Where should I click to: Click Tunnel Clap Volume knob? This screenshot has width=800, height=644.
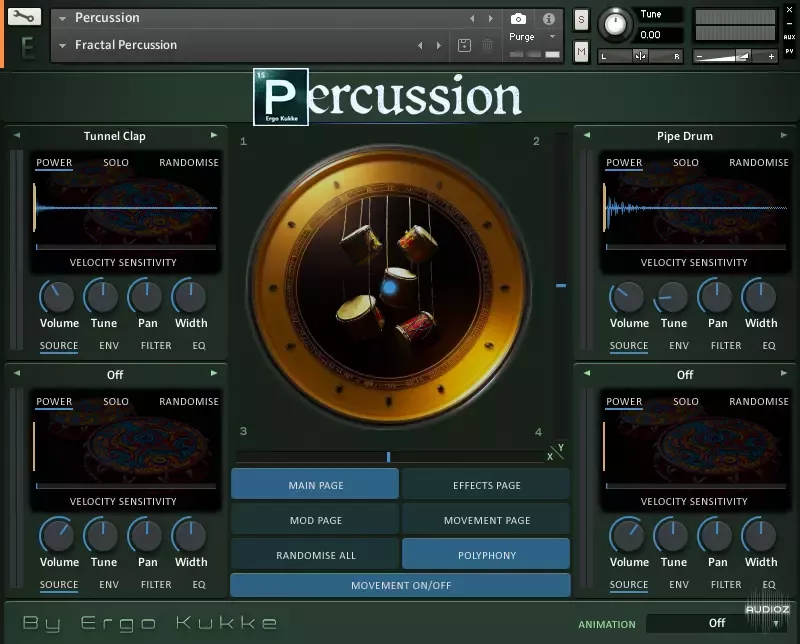coord(58,297)
